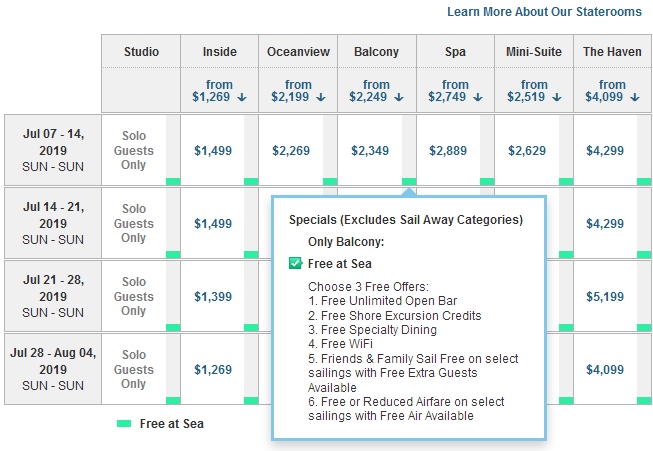Select $1,499 Inside fare for Jul 07 - 14
The image size is (653, 451).
coord(213,151)
